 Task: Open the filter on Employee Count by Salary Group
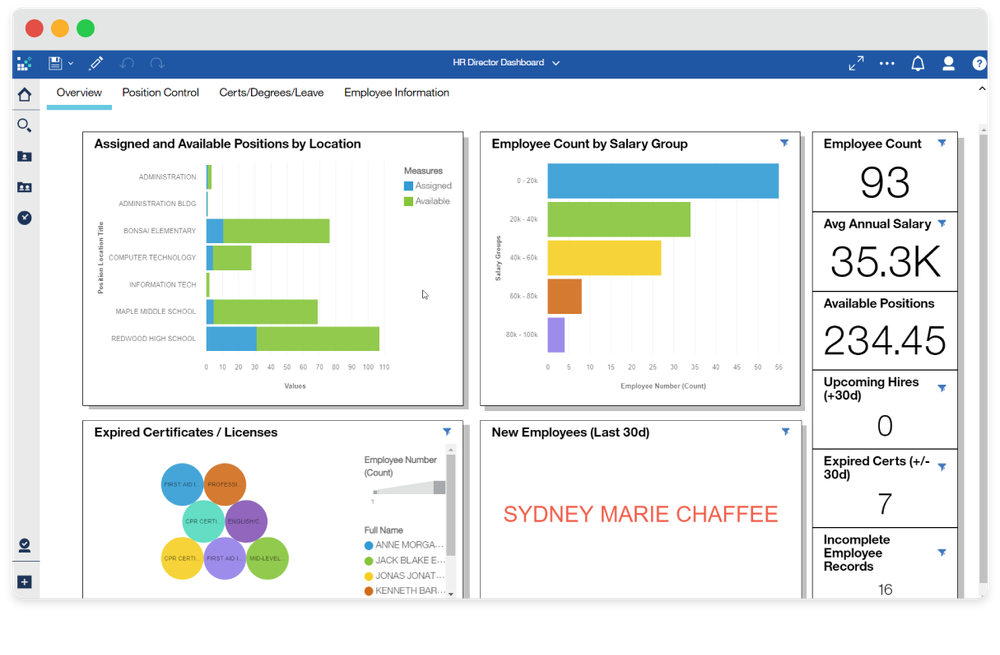784,143
